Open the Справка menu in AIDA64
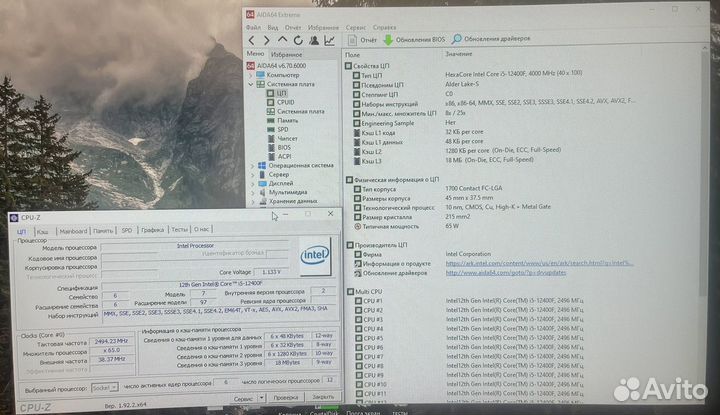Screen dimensions: 720x415 [384, 28]
